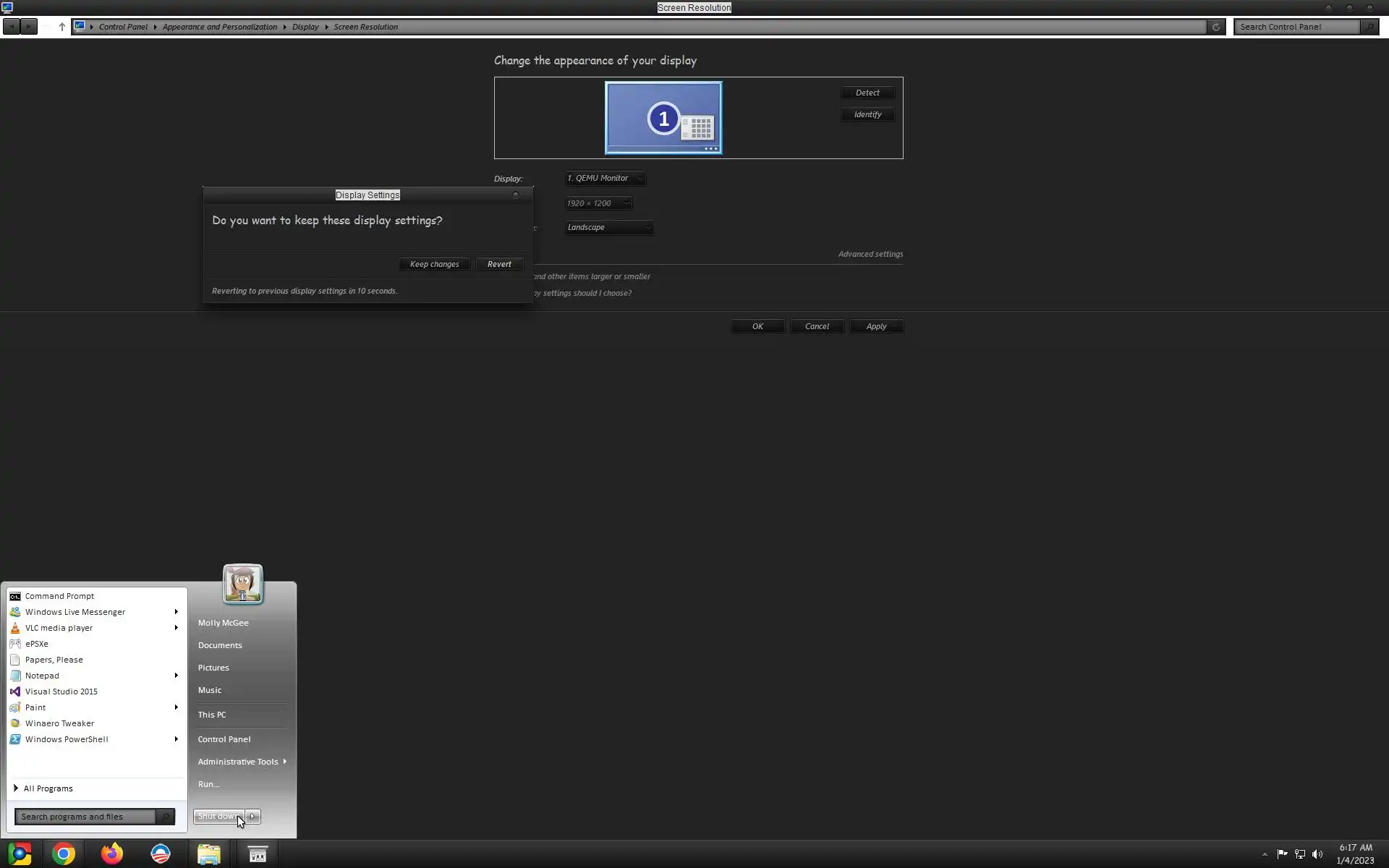Open Control Panel from Start menu
The width and height of the screenshot is (1389, 868).
coord(224,739)
